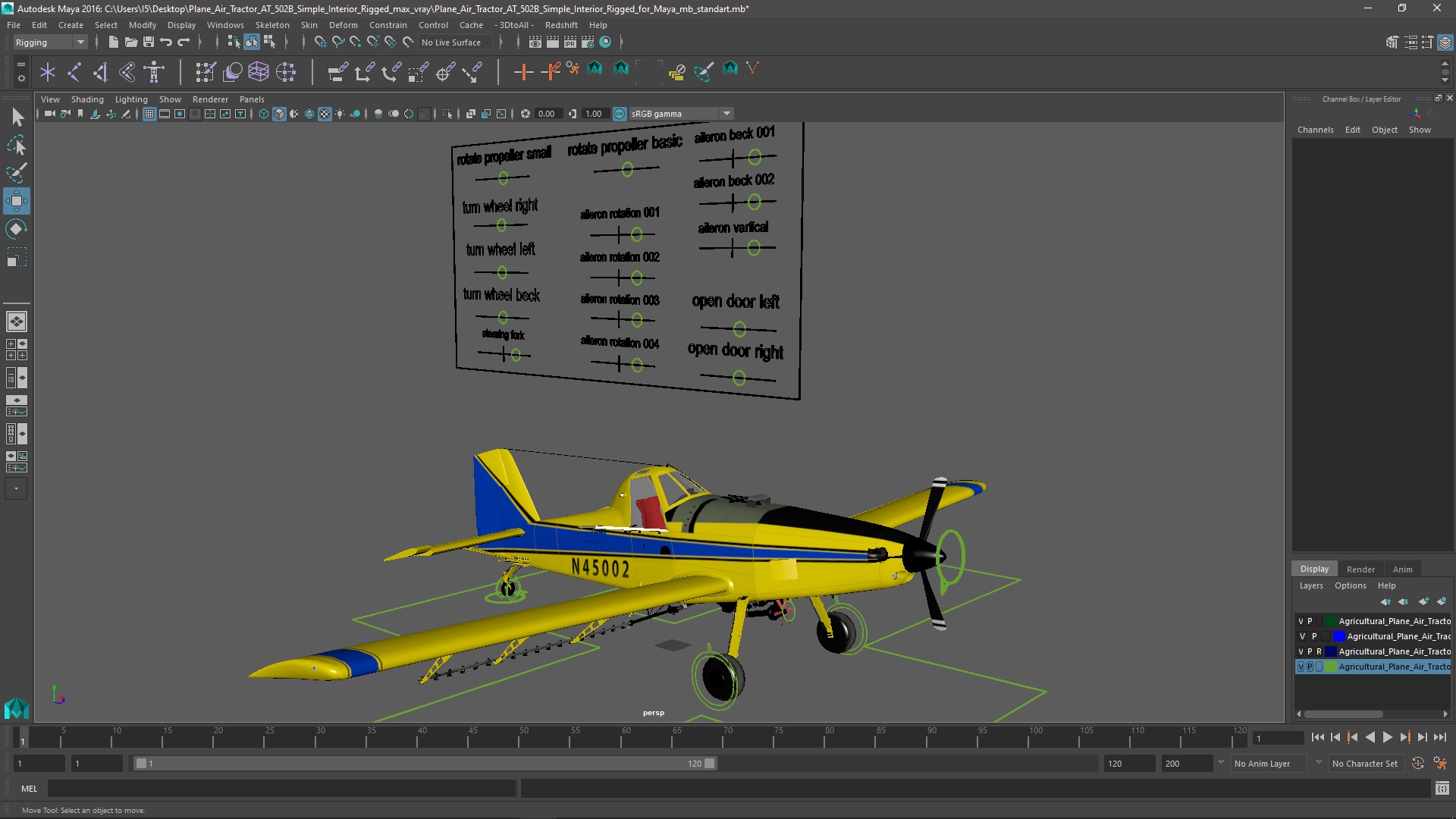
Task: Toggle color management ON button
Action: coord(620,114)
